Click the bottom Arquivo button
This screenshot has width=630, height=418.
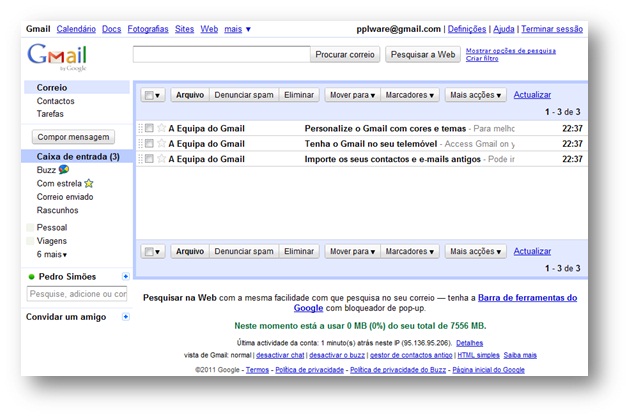pyautogui.click(x=190, y=252)
